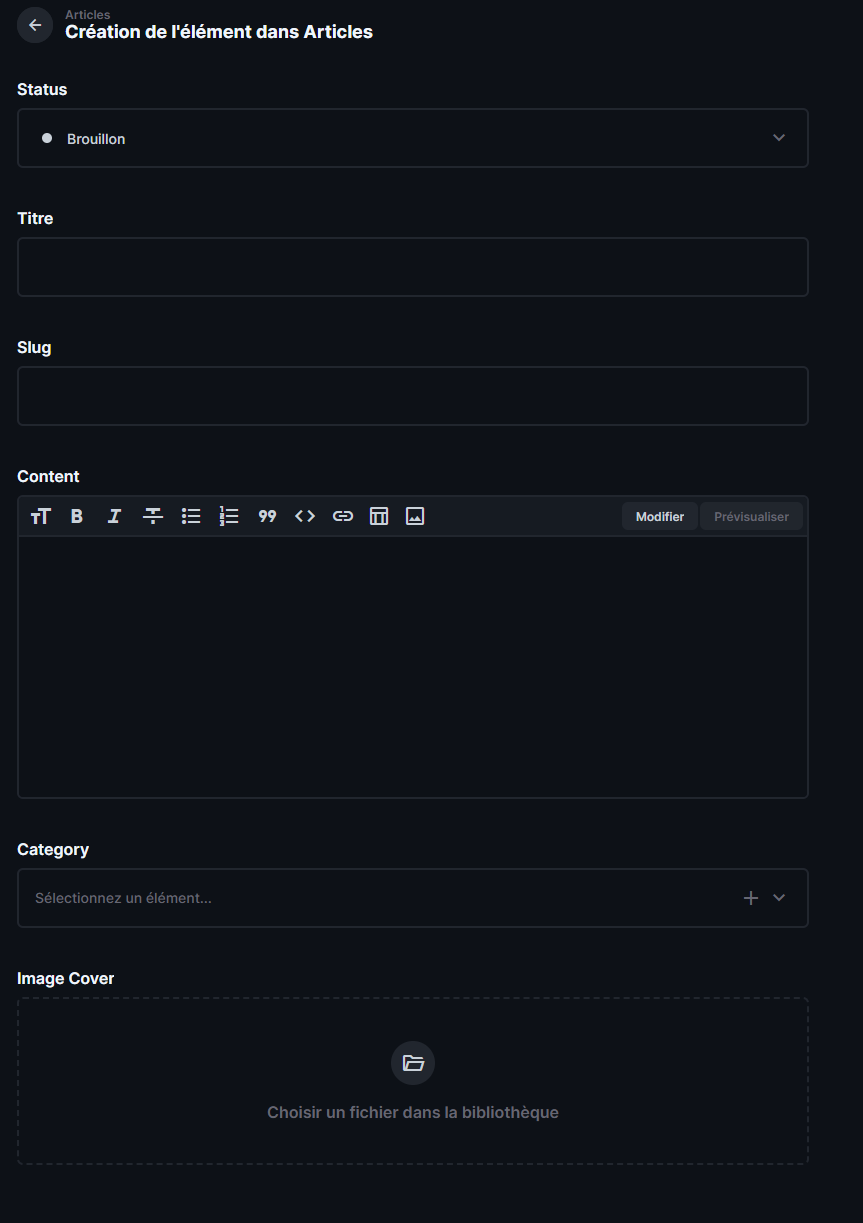Expand the Category selection chevron

(x=779, y=898)
